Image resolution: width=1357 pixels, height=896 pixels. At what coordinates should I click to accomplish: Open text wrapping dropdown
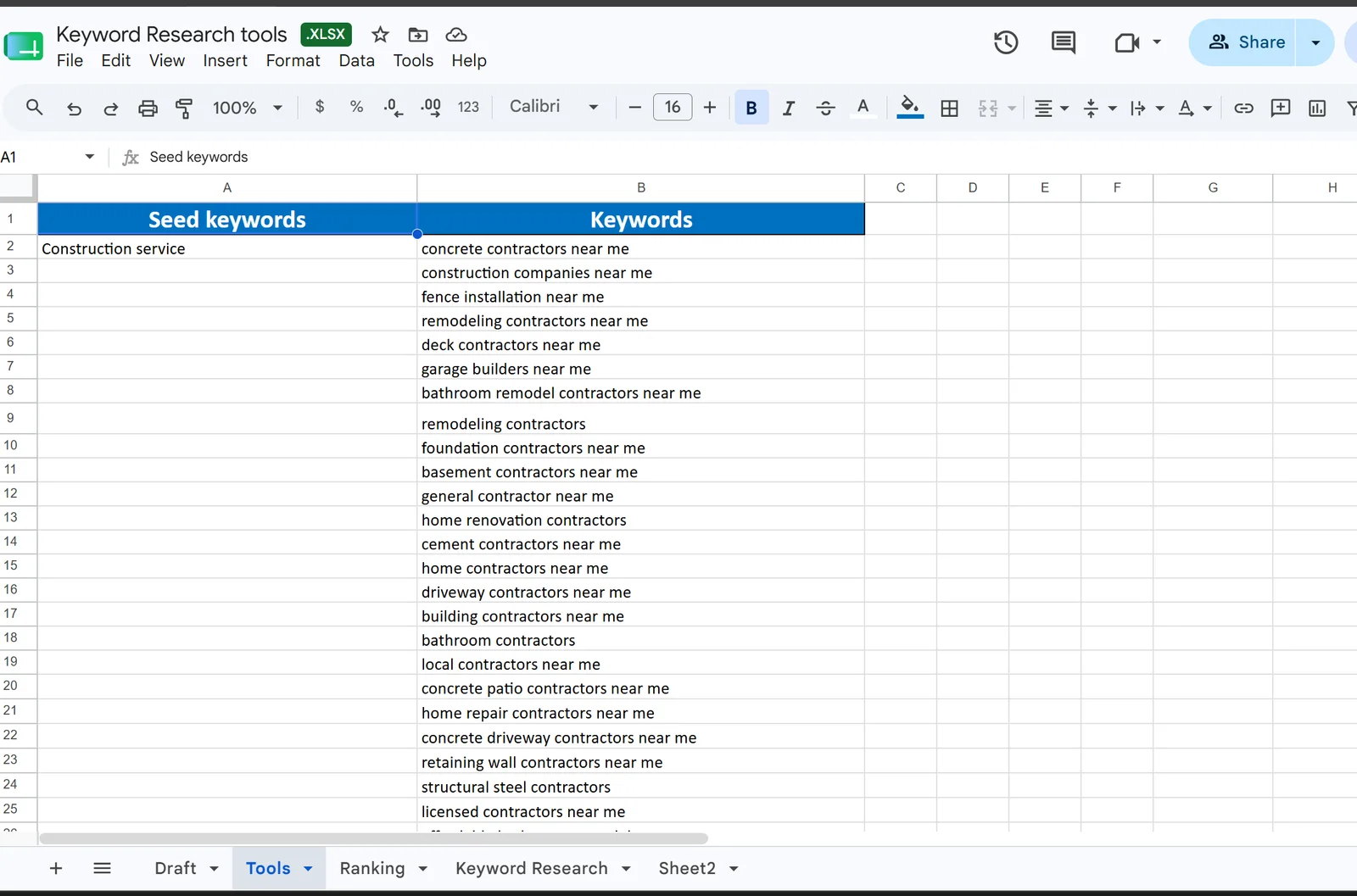(x=1148, y=108)
